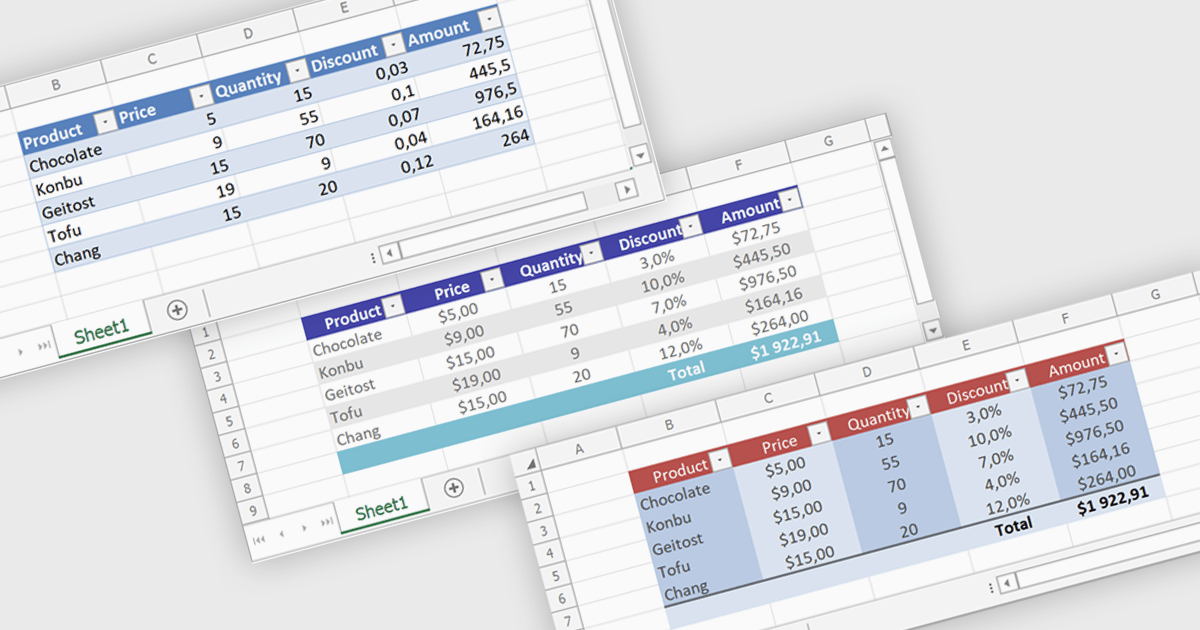Click scroll-left arrow beside blue window tab bar

pyautogui.click(x=390, y=252)
